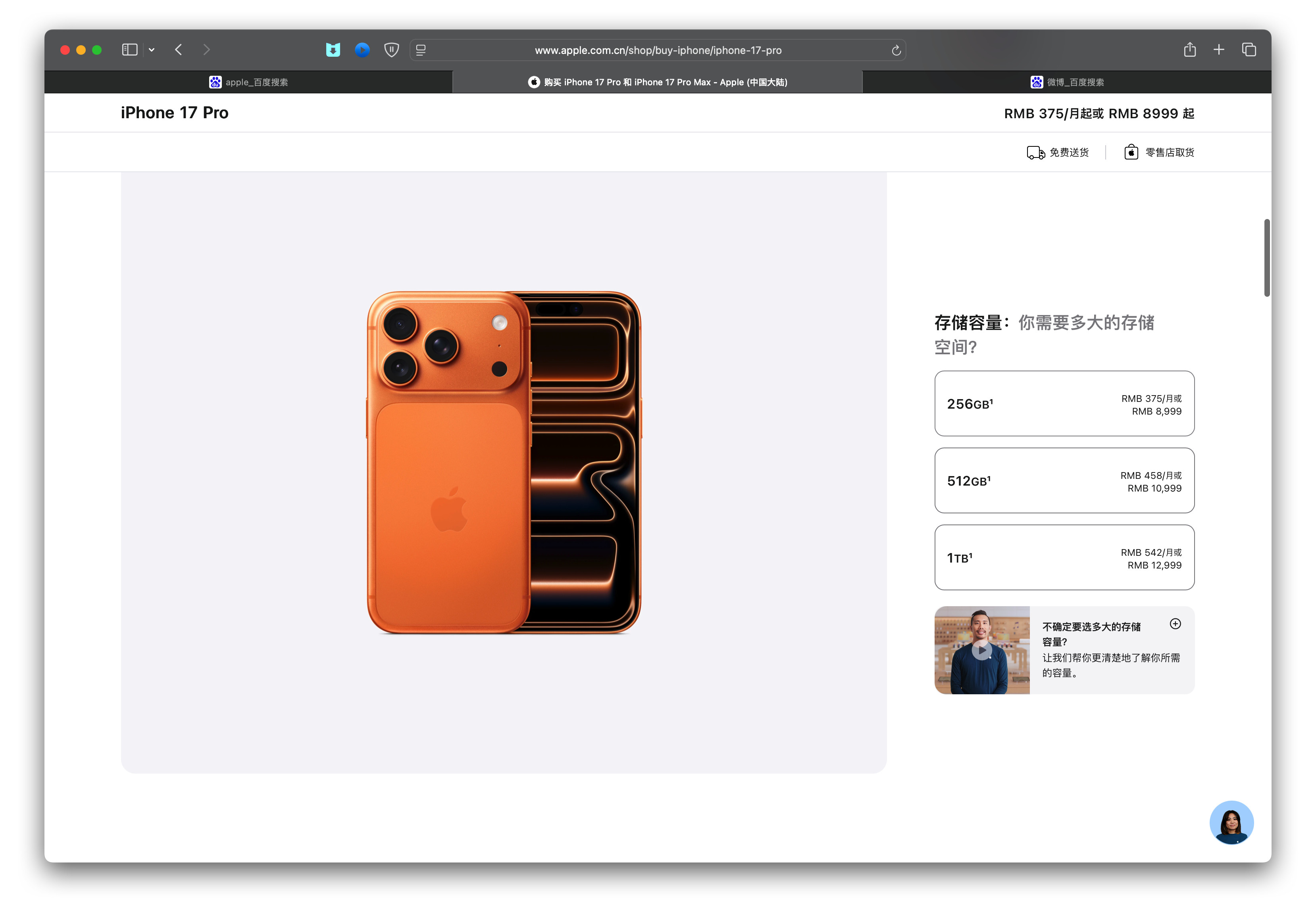Click the RMB 12,999 price in 1TB option
Viewport: 1316px width, 922px height.
[x=1154, y=565]
